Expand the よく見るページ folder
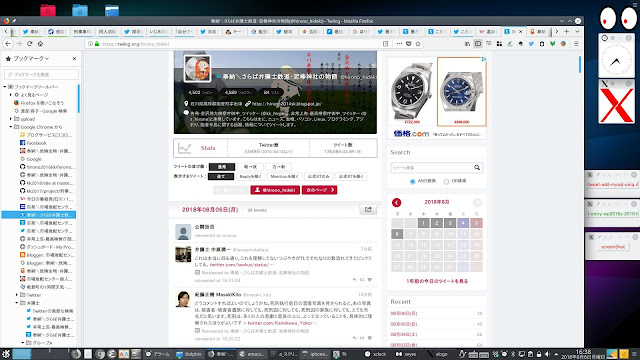This screenshot has height=360, width=640. click(11, 95)
